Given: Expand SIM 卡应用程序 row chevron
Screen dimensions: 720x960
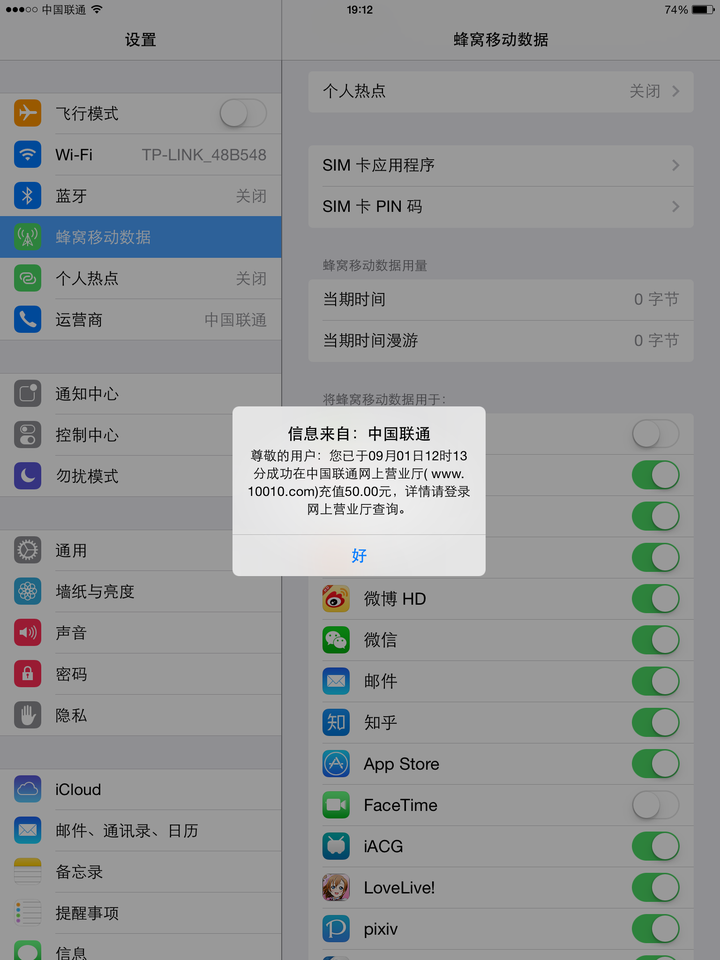Looking at the screenshot, I should [x=676, y=165].
